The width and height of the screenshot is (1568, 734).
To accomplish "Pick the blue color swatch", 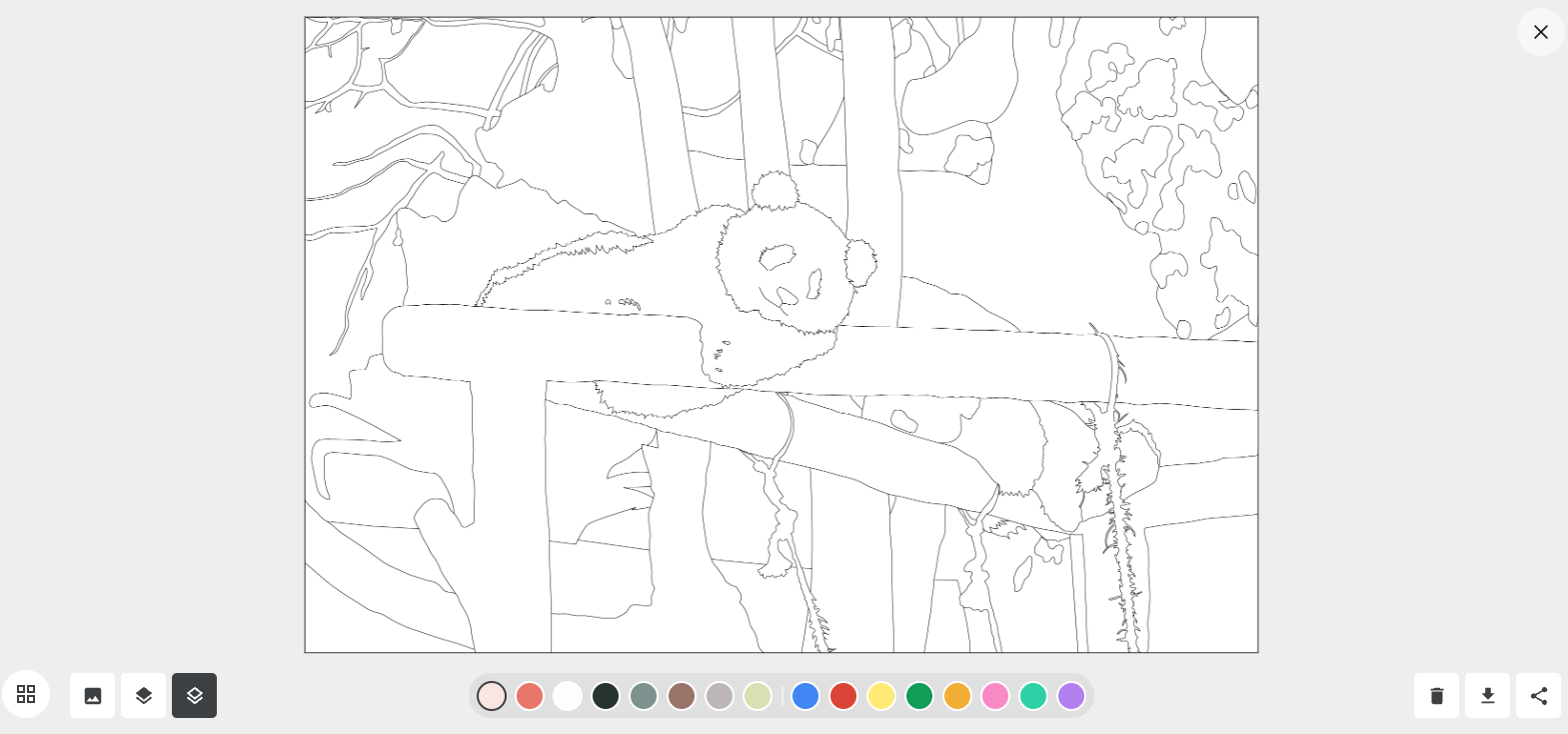I will pyautogui.click(x=805, y=696).
